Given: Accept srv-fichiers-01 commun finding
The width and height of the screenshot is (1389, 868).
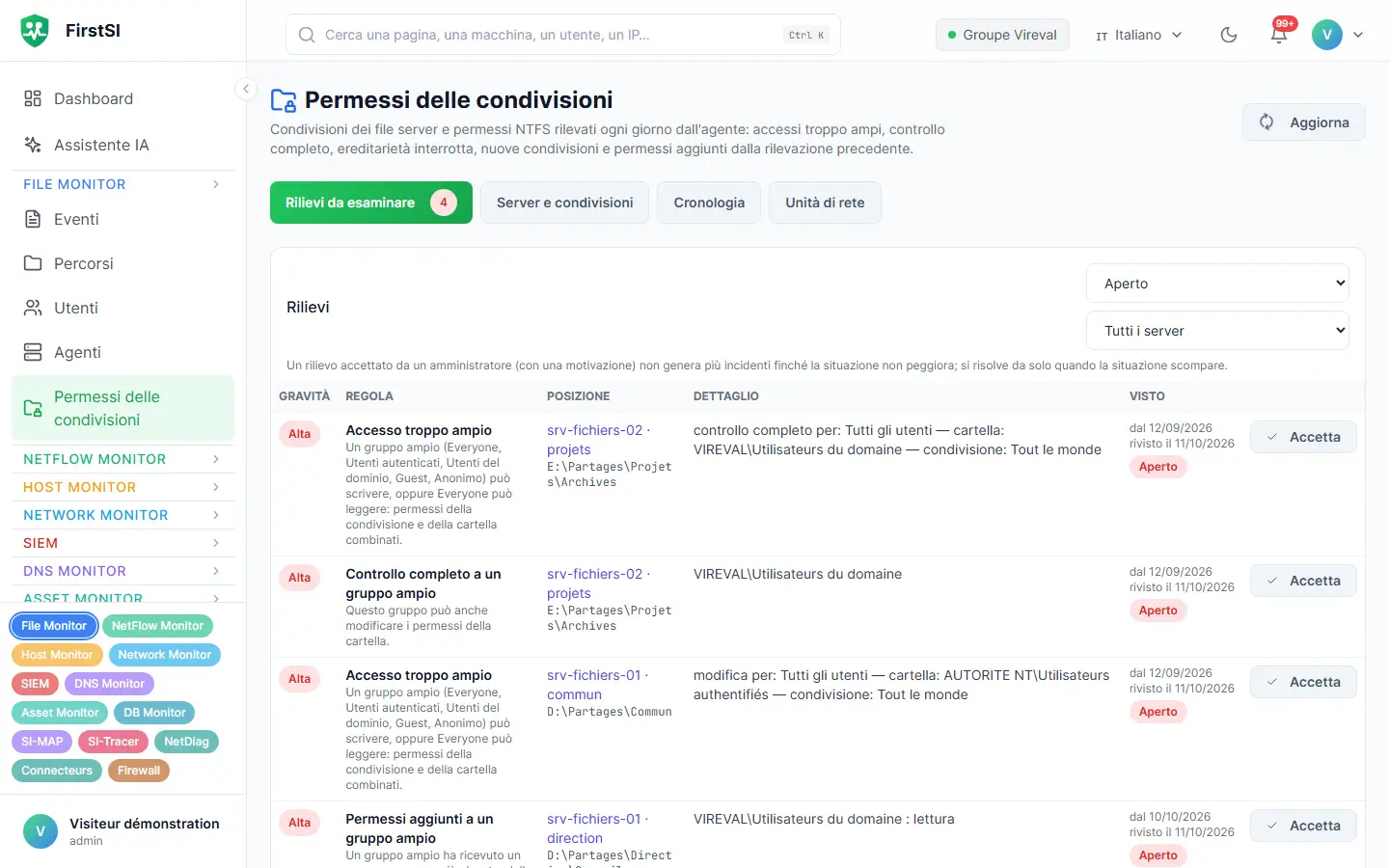Looking at the screenshot, I should pyautogui.click(x=1303, y=682).
